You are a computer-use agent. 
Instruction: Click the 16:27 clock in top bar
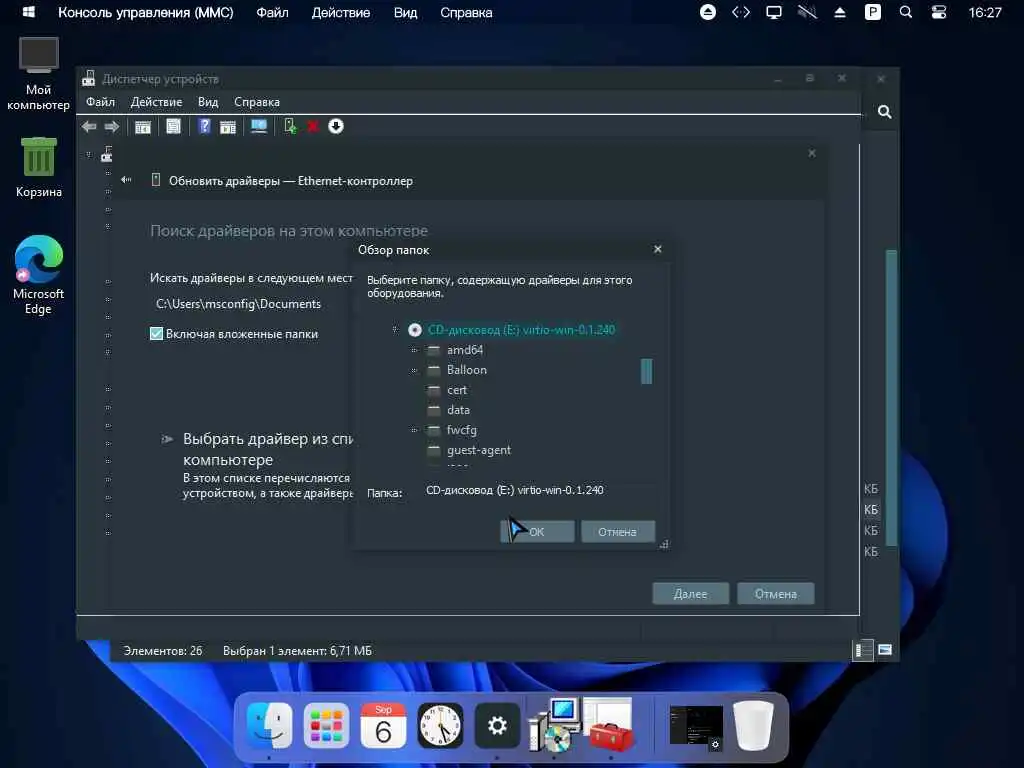(985, 12)
